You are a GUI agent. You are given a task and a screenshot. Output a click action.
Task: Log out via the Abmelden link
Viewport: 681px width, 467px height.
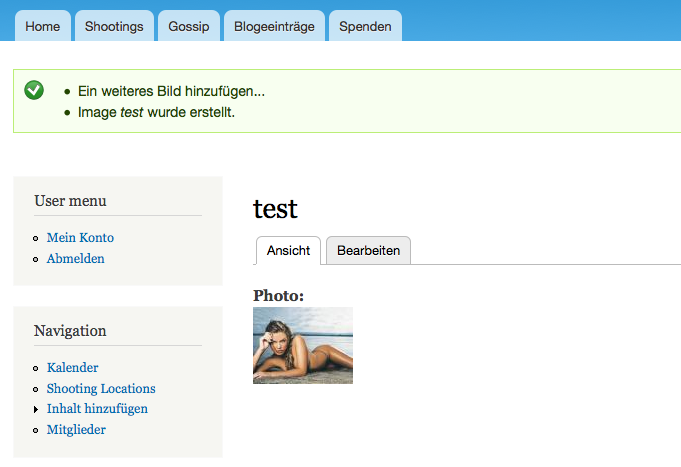(x=76, y=259)
